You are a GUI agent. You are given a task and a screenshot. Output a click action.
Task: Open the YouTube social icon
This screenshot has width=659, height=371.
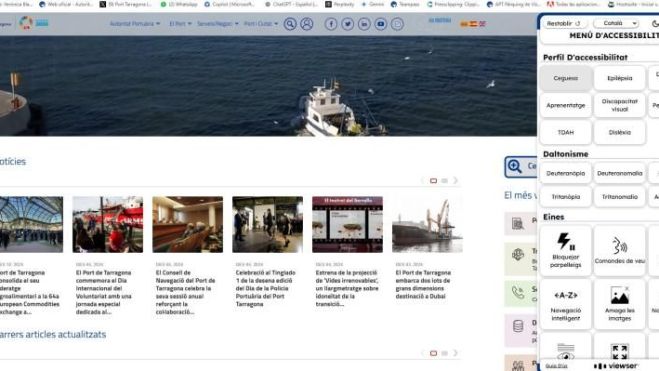click(x=381, y=24)
